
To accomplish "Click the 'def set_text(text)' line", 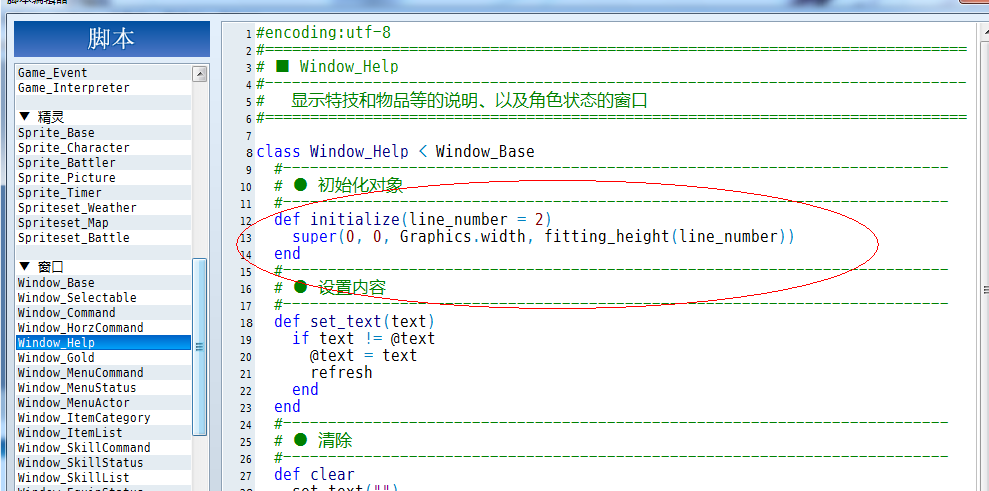I will coord(354,322).
